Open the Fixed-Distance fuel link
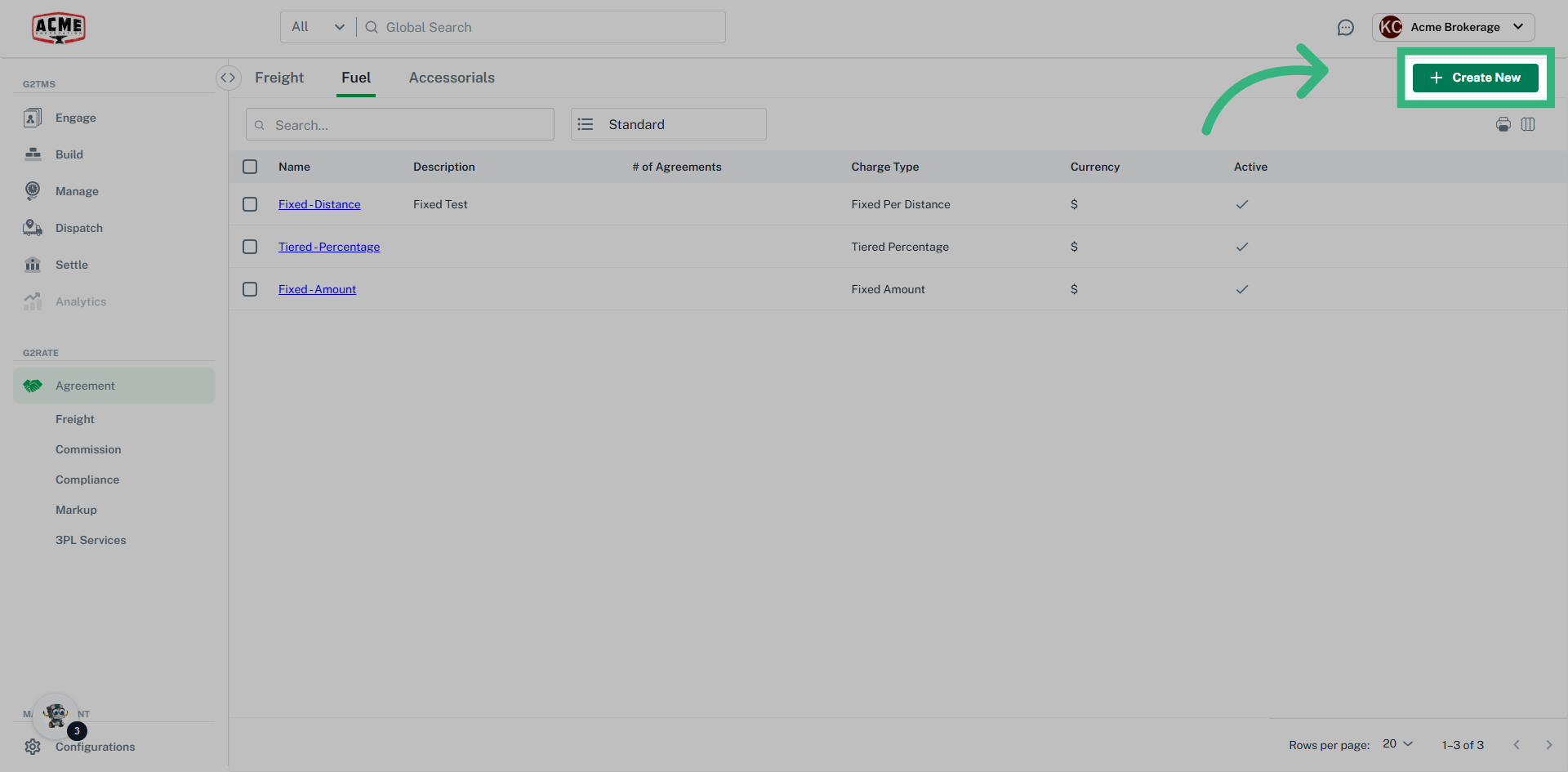 click(319, 204)
